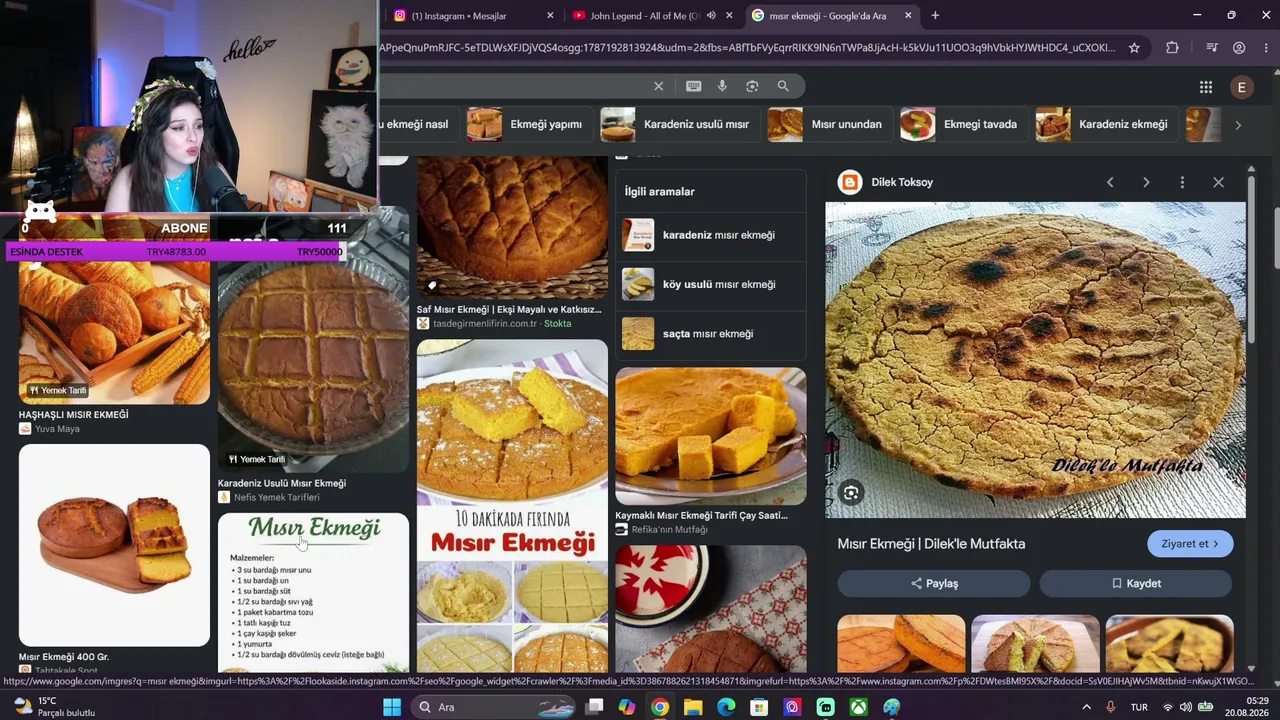
Task: Click the magnifier search button
Action: point(783,86)
